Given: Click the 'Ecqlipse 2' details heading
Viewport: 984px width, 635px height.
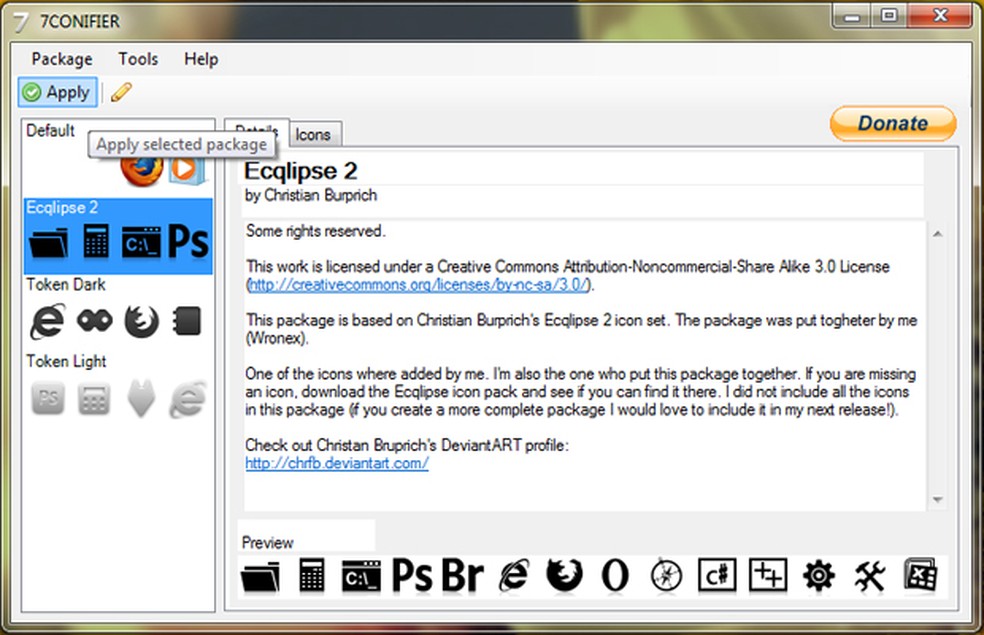Looking at the screenshot, I should pos(301,171).
